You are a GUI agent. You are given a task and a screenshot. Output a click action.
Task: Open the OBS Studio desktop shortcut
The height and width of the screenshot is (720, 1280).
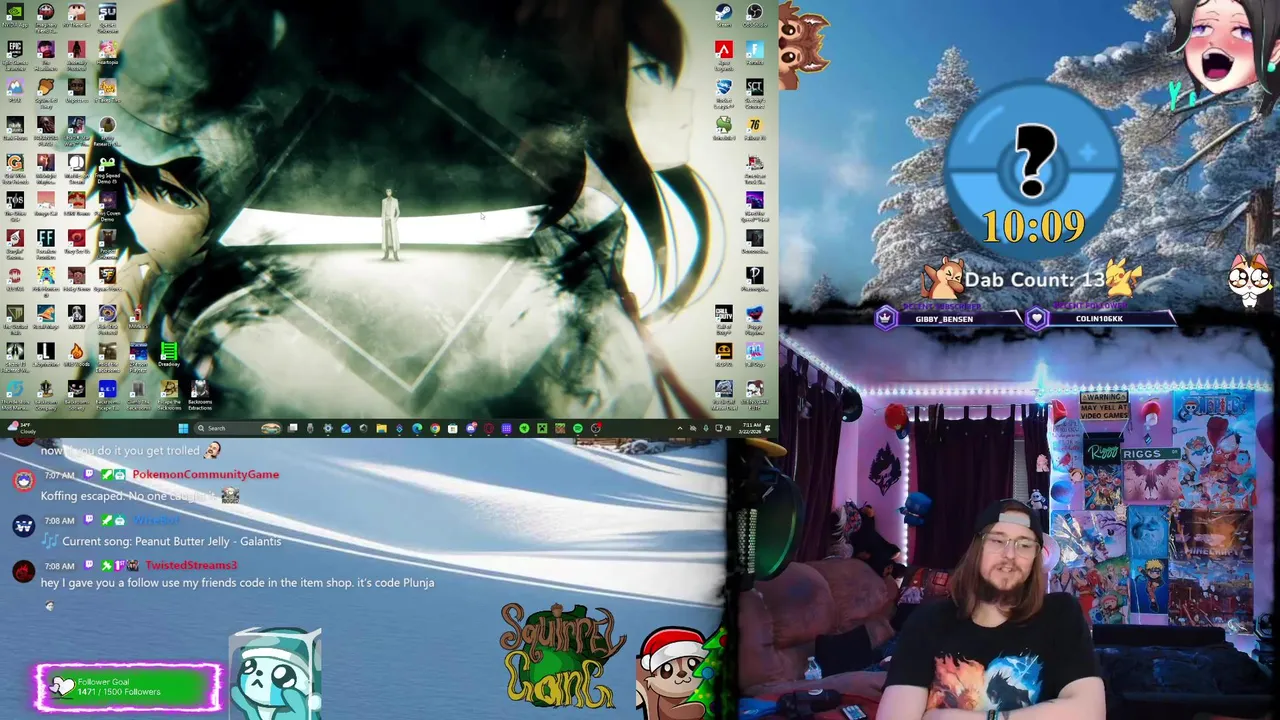point(755,15)
